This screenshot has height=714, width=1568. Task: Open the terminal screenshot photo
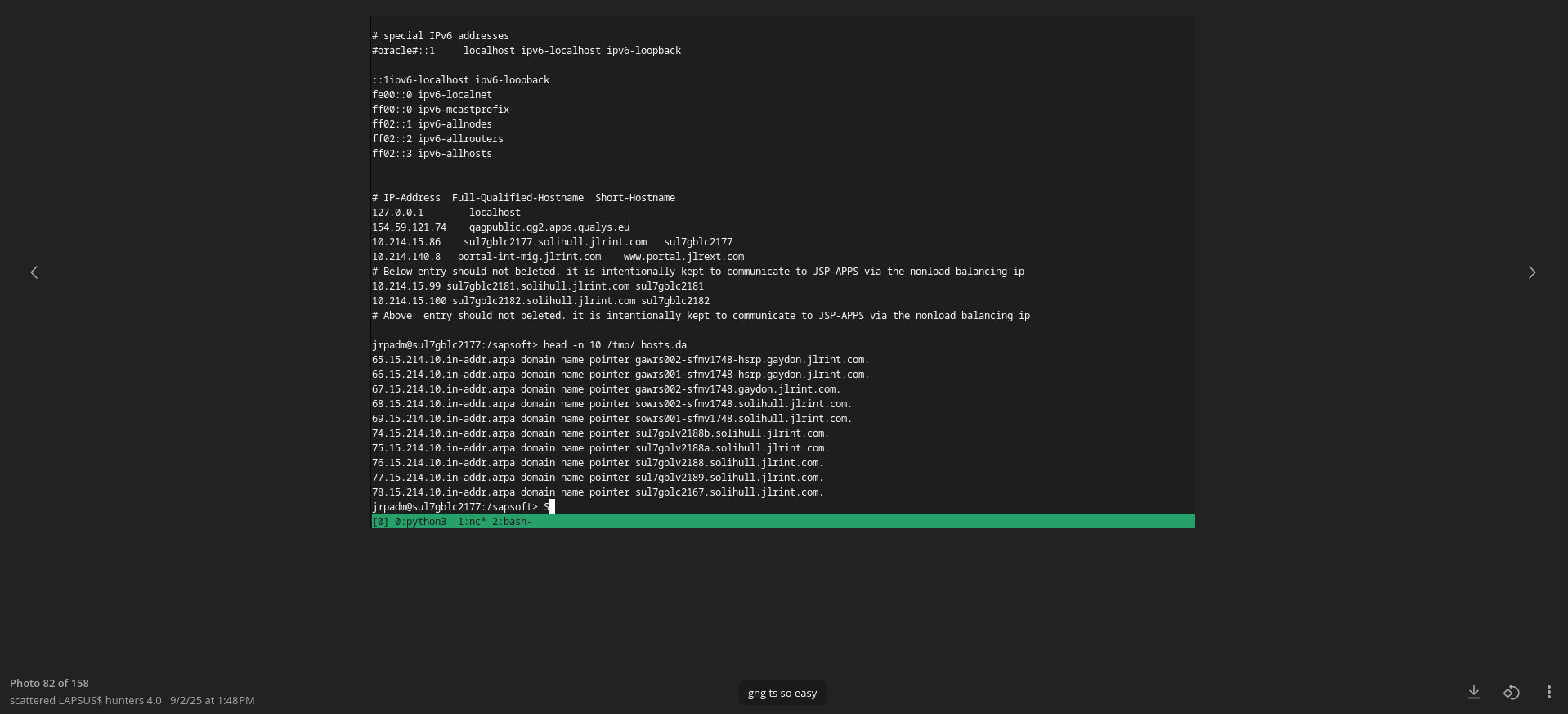pyautogui.click(x=782, y=272)
